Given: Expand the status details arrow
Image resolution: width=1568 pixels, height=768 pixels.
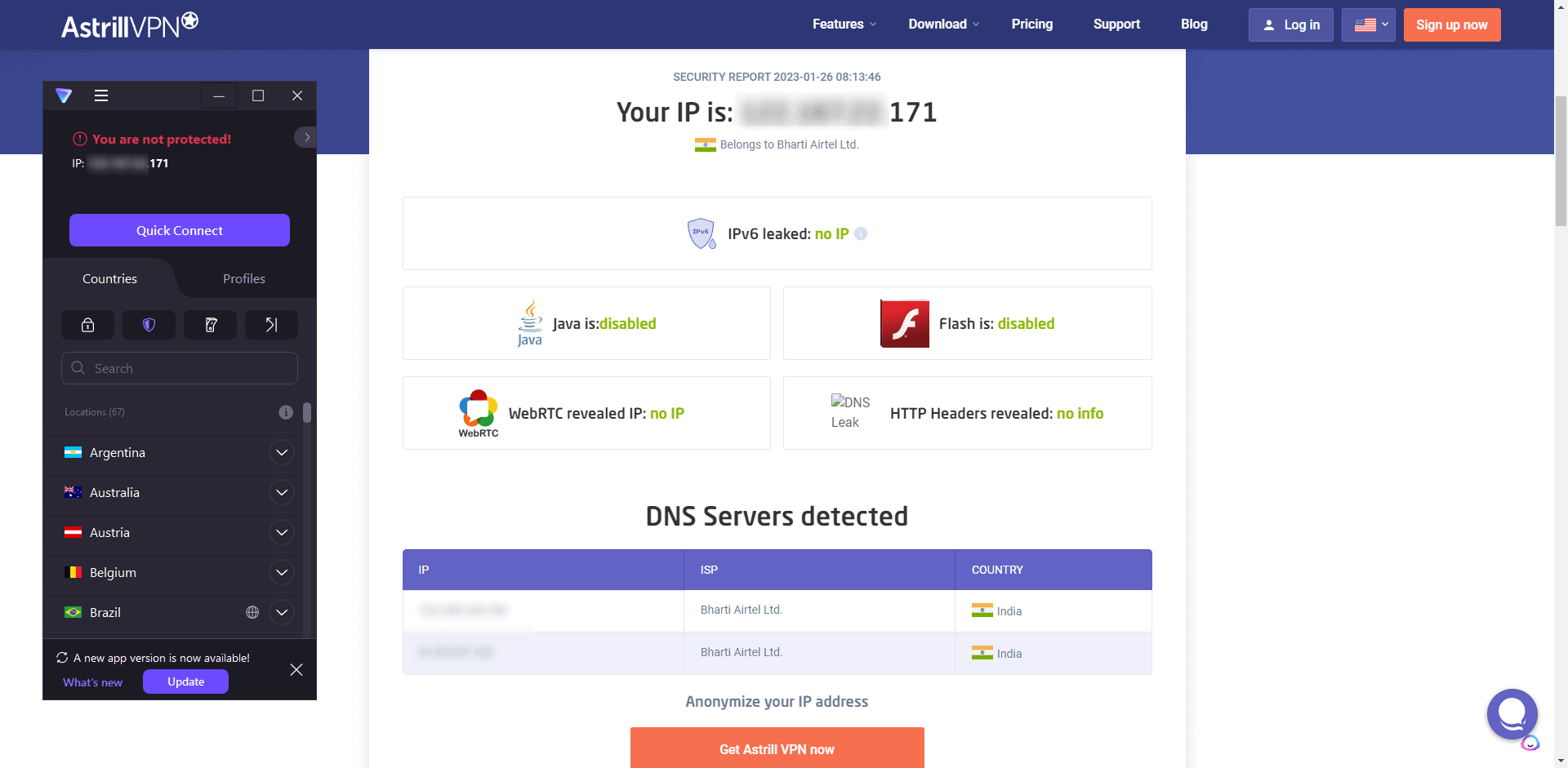Looking at the screenshot, I should (x=305, y=137).
